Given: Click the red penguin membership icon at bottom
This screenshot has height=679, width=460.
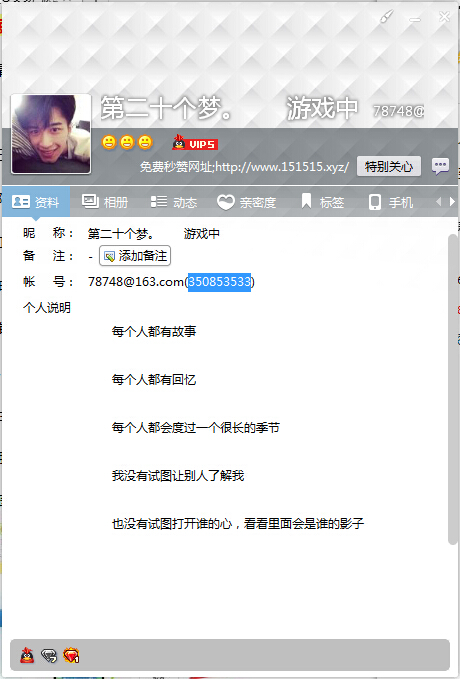Looking at the screenshot, I should tap(27, 656).
